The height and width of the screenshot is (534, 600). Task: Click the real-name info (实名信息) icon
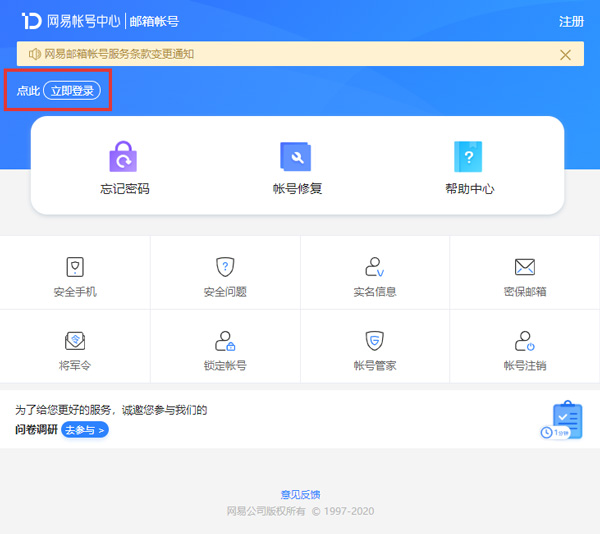tap(375, 266)
